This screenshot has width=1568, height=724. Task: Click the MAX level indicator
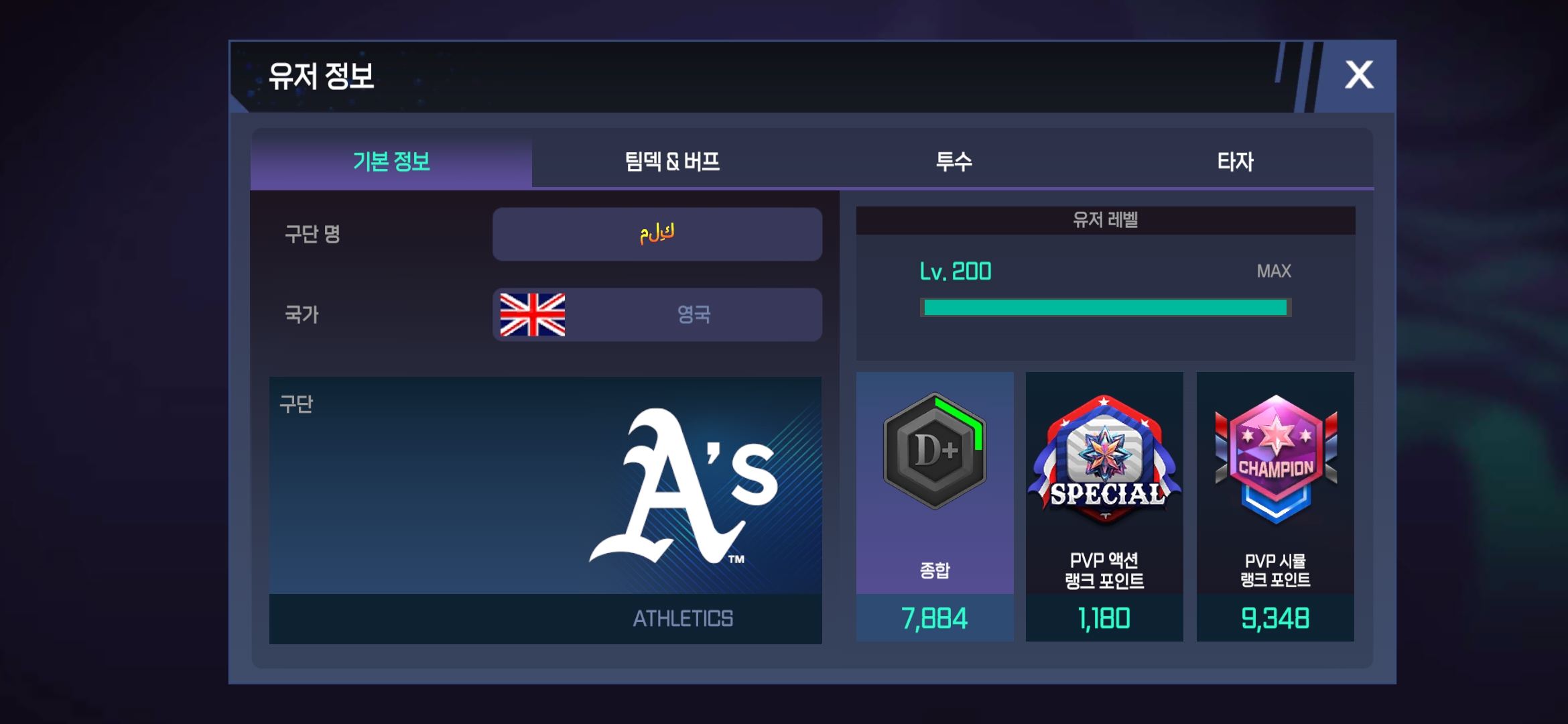1274,271
